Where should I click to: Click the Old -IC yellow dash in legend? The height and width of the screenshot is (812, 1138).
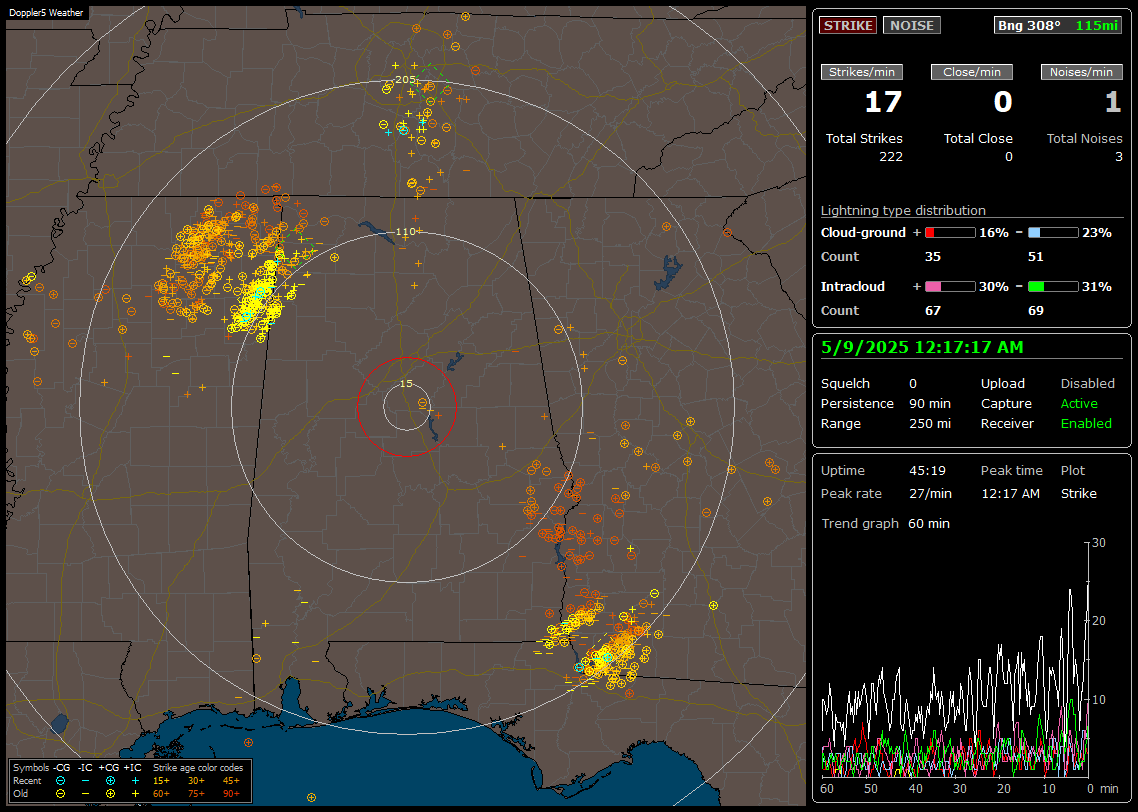click(86, 794)
